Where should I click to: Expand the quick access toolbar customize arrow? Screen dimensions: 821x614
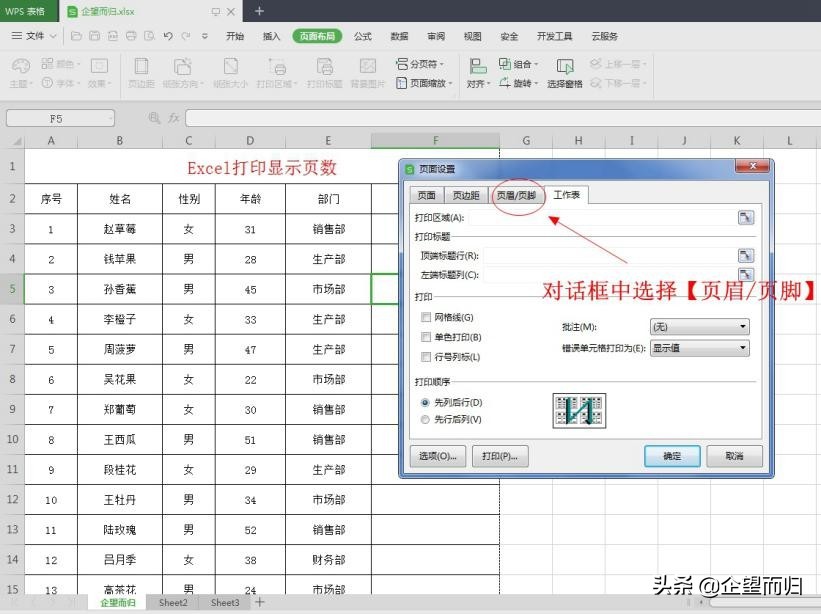pos(205,36)
